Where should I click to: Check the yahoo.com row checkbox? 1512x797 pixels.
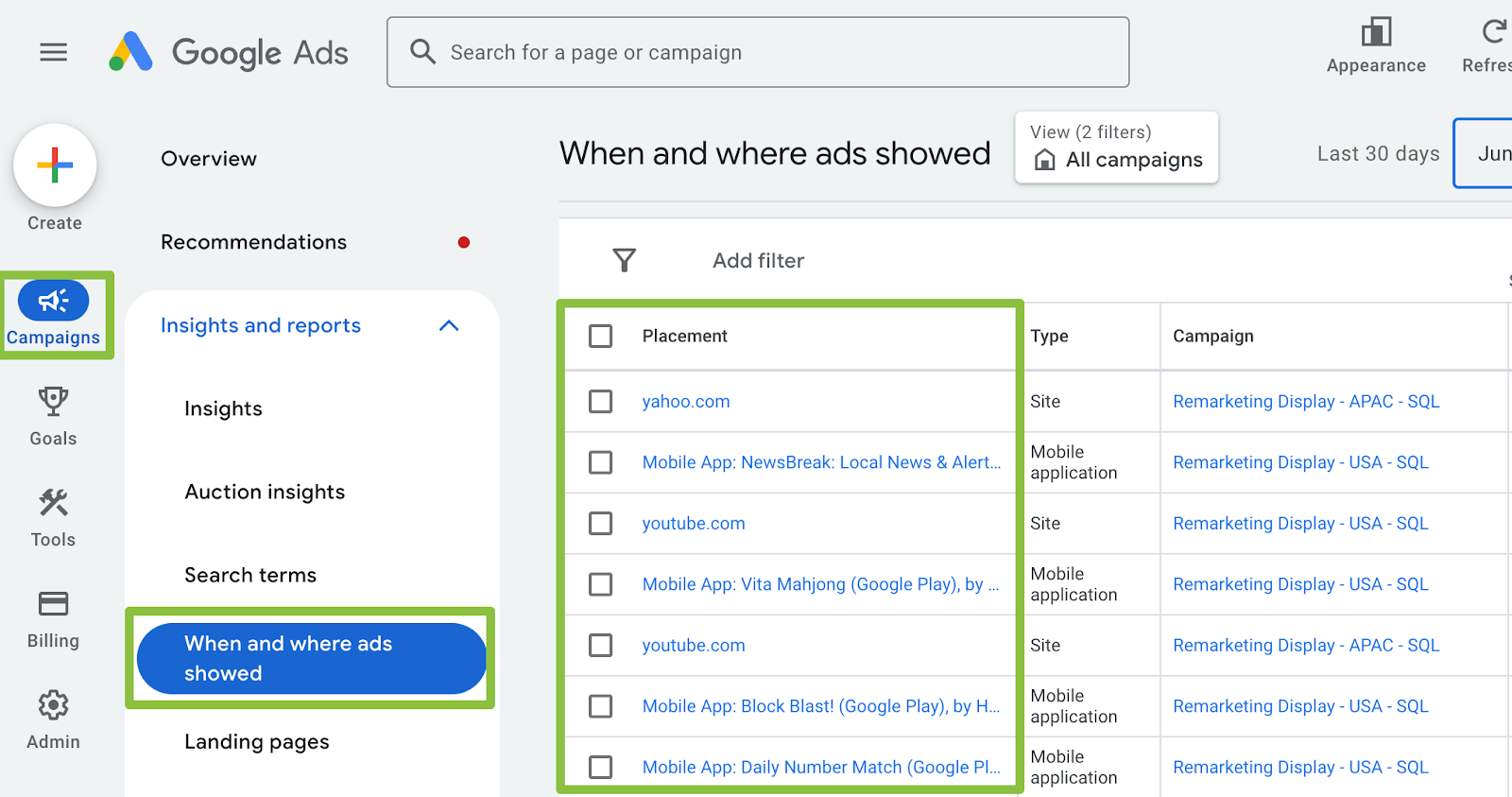(600, 402)
